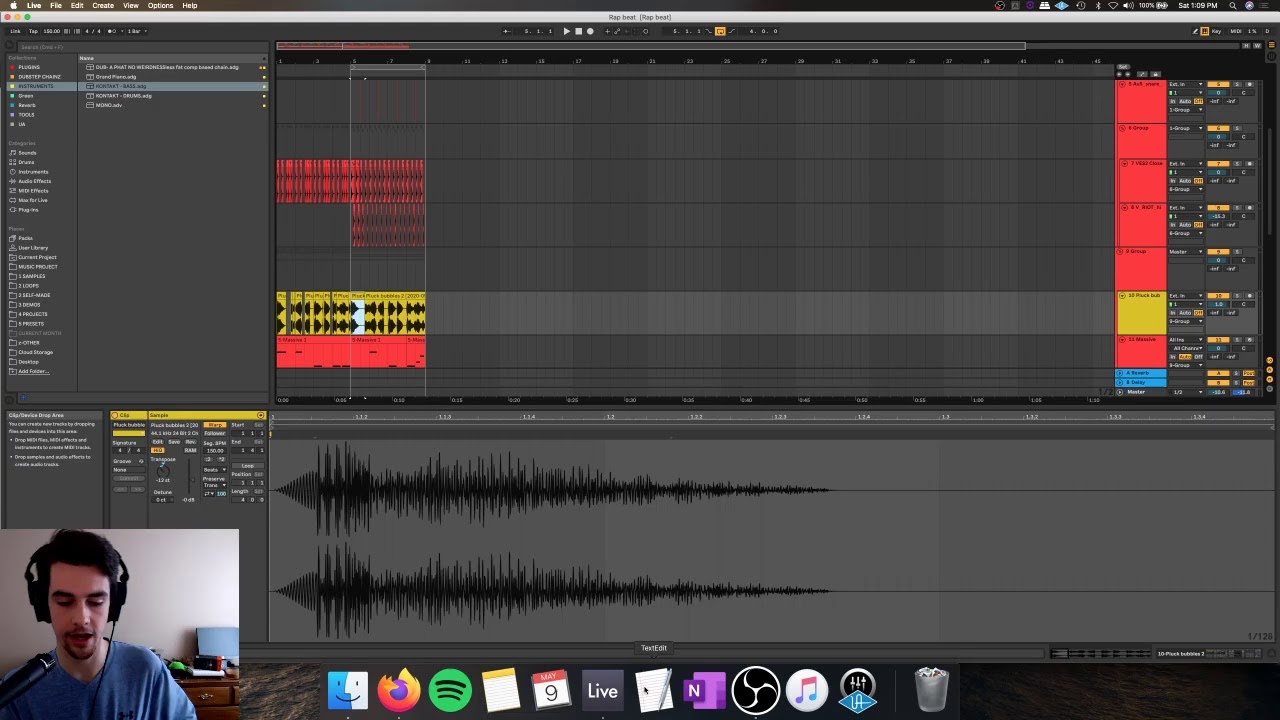Adjust the clip gain slider
This screenshot has width=1280, height=720.
click(x=189, y=476)
